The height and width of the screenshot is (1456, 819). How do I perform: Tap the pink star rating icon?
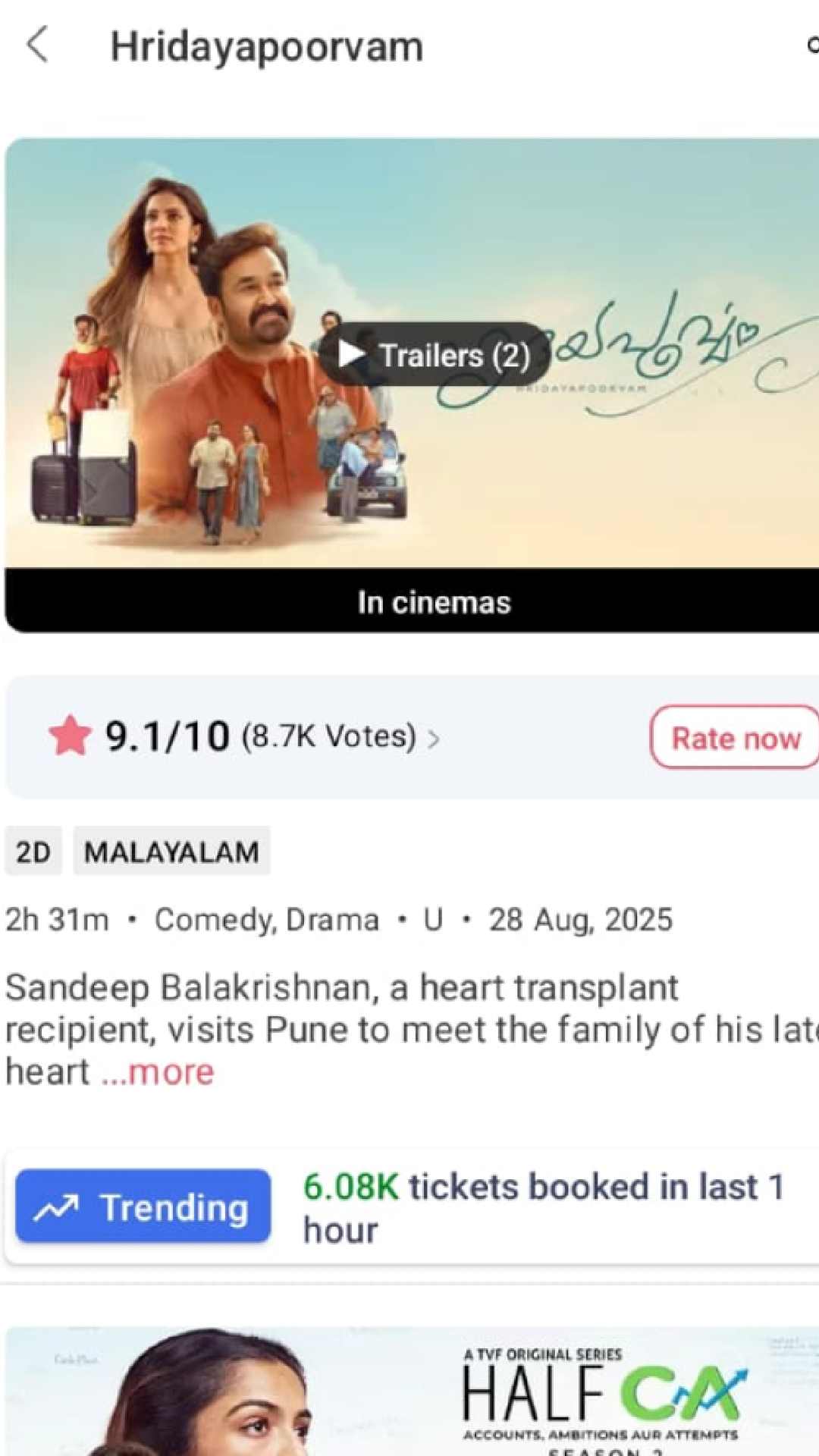point(70,736)
